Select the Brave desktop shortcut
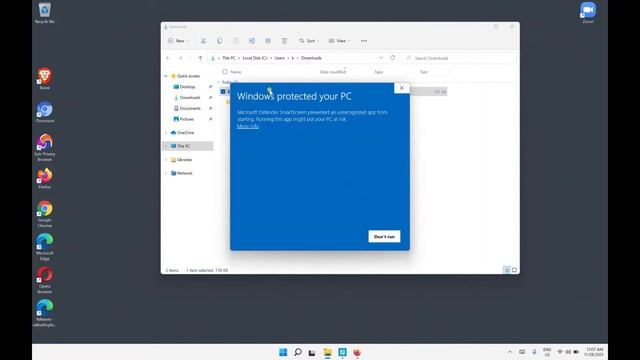The height and width of the screenshot is (360, 640). pos(44,79)
